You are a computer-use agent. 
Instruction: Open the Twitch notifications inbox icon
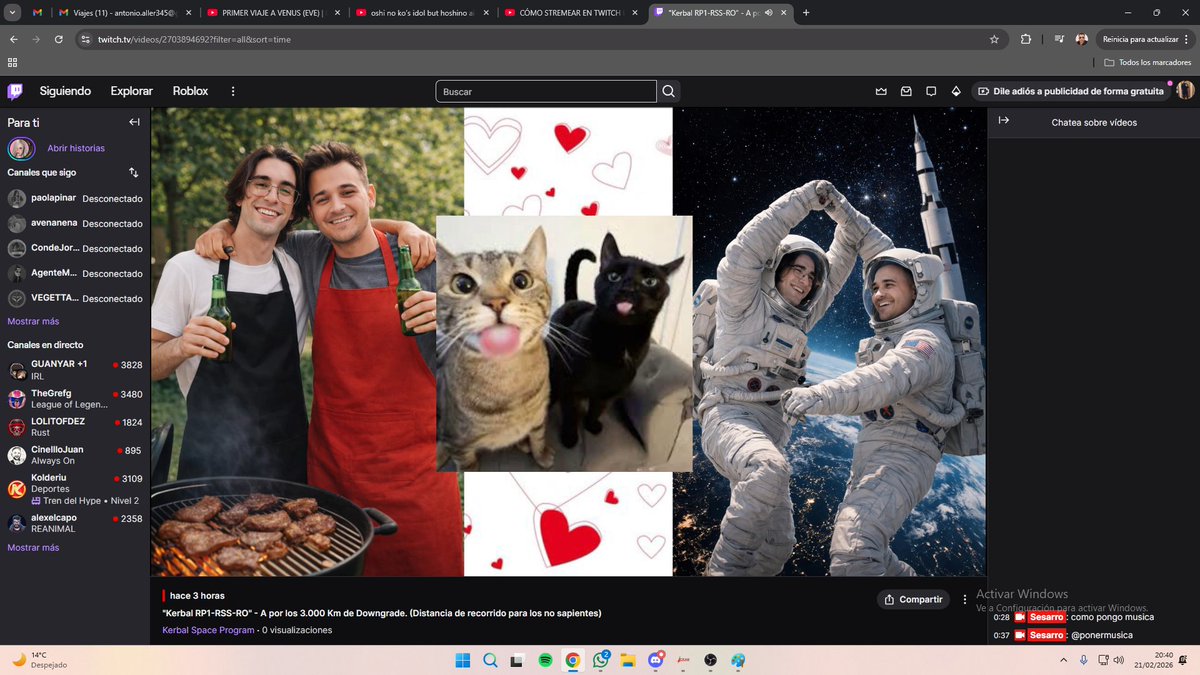point(906,91)
